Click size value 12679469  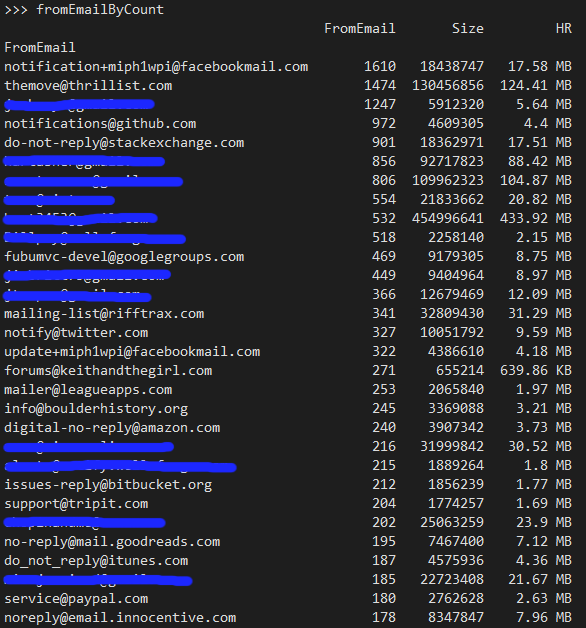point(452,295)
